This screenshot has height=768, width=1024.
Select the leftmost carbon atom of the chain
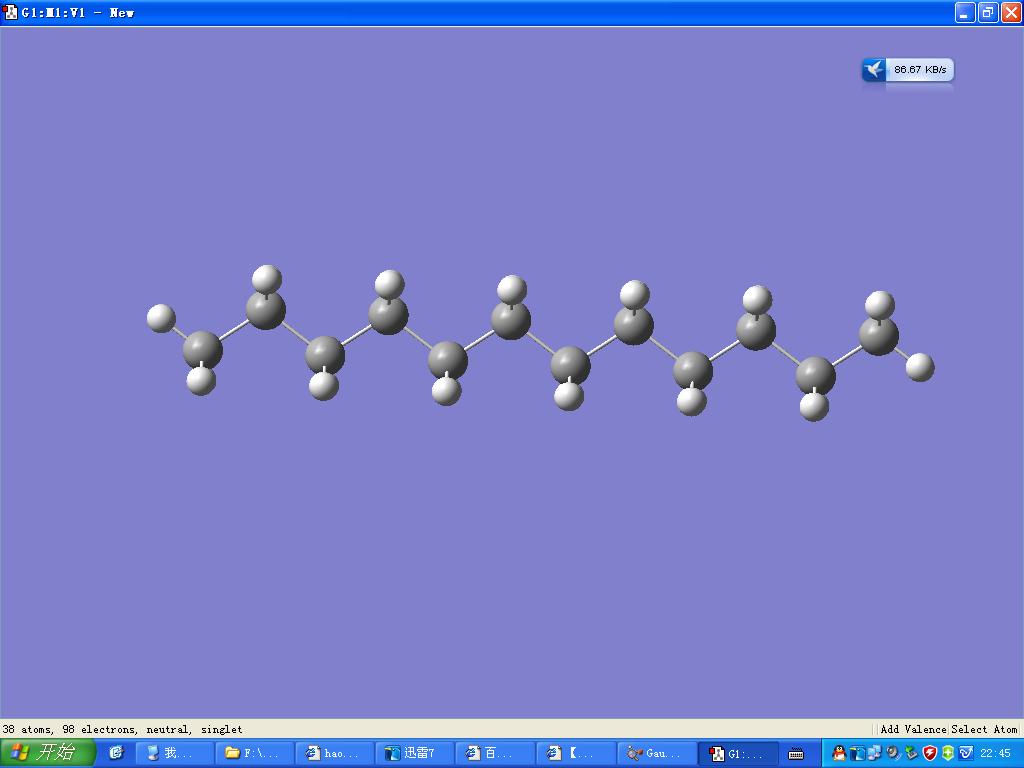point(202,349)
